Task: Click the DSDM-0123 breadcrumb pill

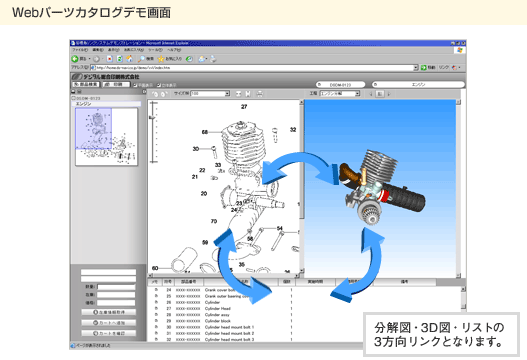Action: (x=340, y=85)
